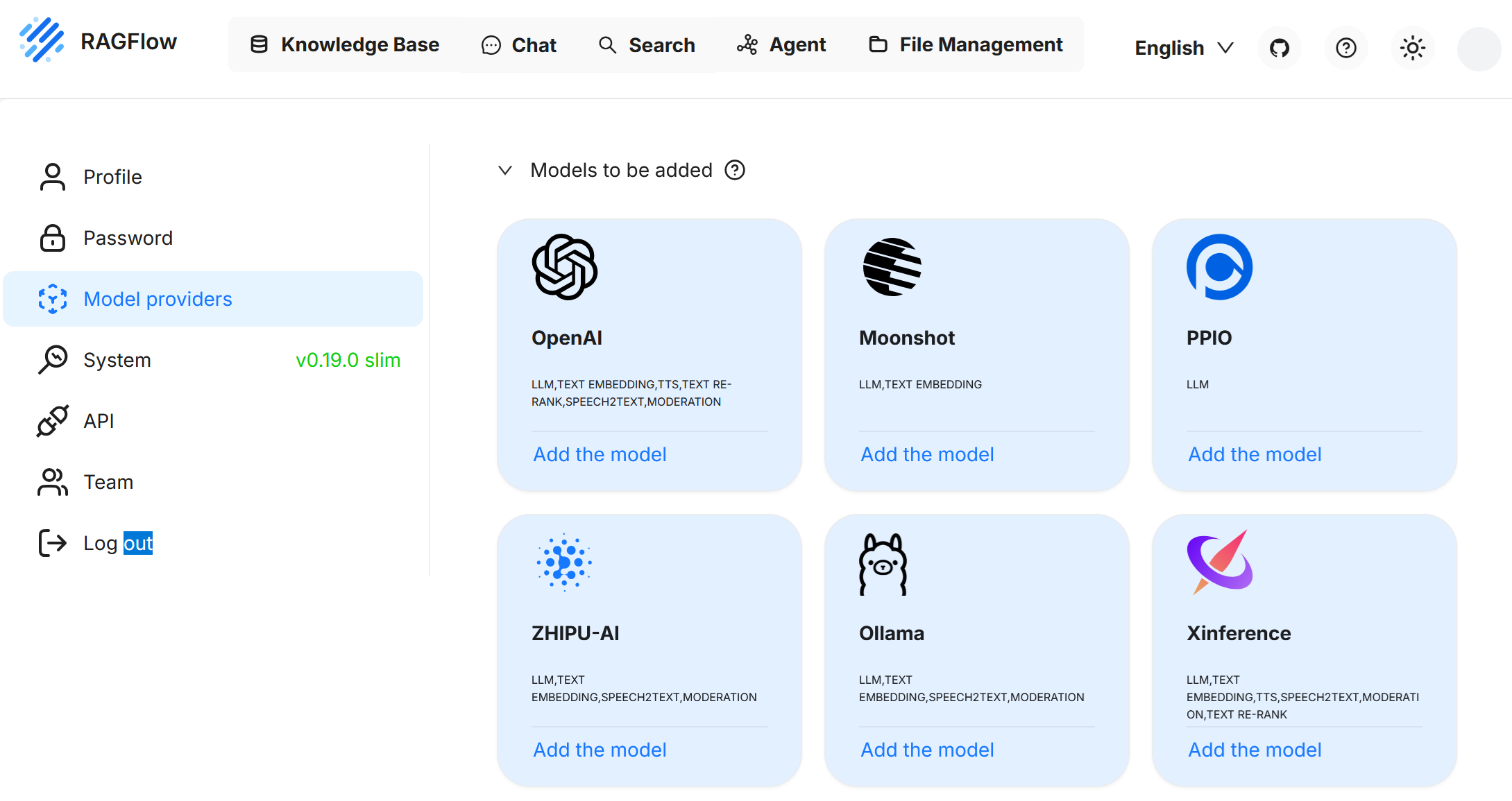This screenshot has width=1512, height=801.
Task: Click the Xinference rocket logo
Action: (x=1219, y=562)
